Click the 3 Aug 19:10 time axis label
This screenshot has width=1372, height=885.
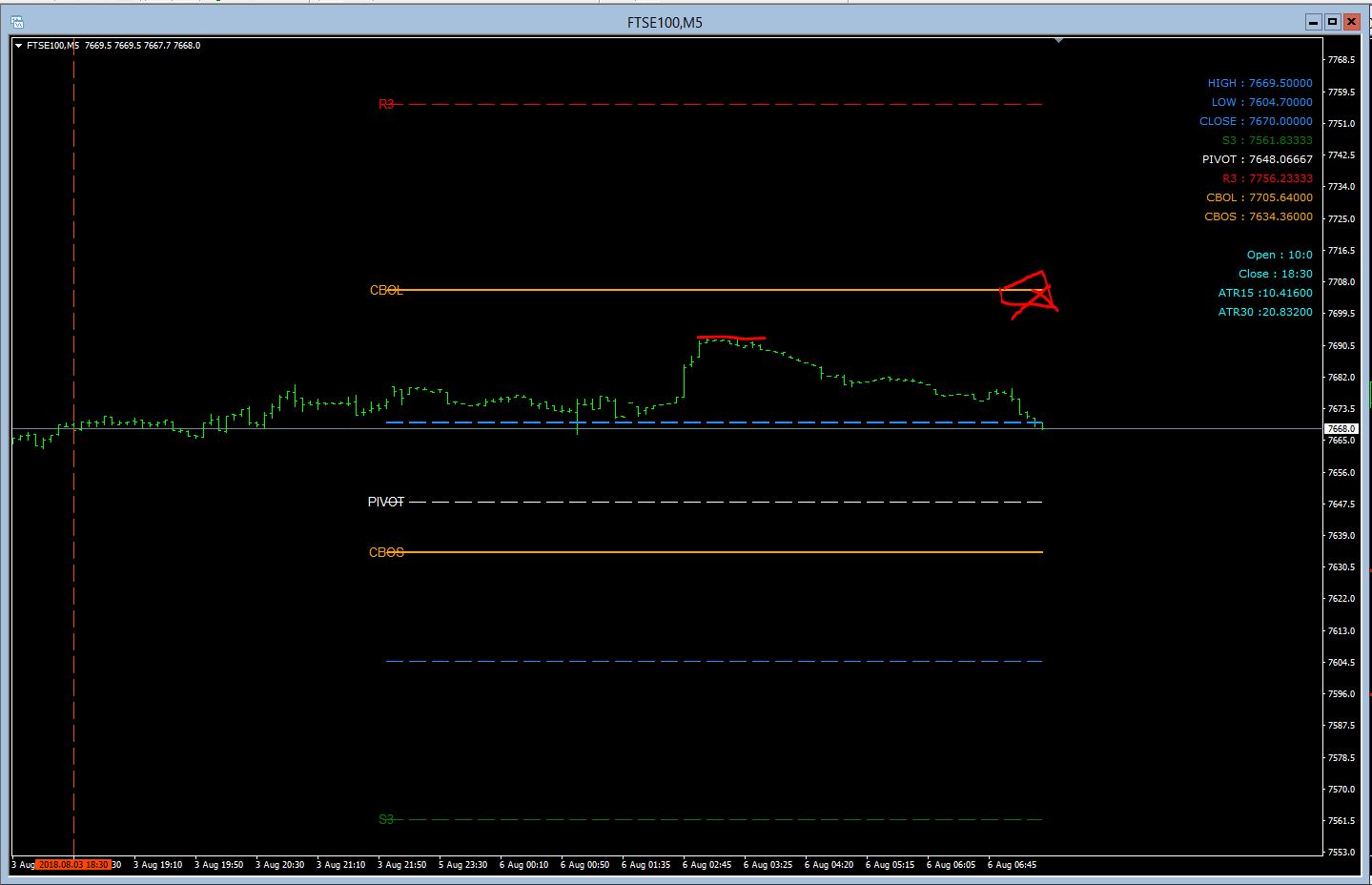pyautogui.click(x=157, y=865)
